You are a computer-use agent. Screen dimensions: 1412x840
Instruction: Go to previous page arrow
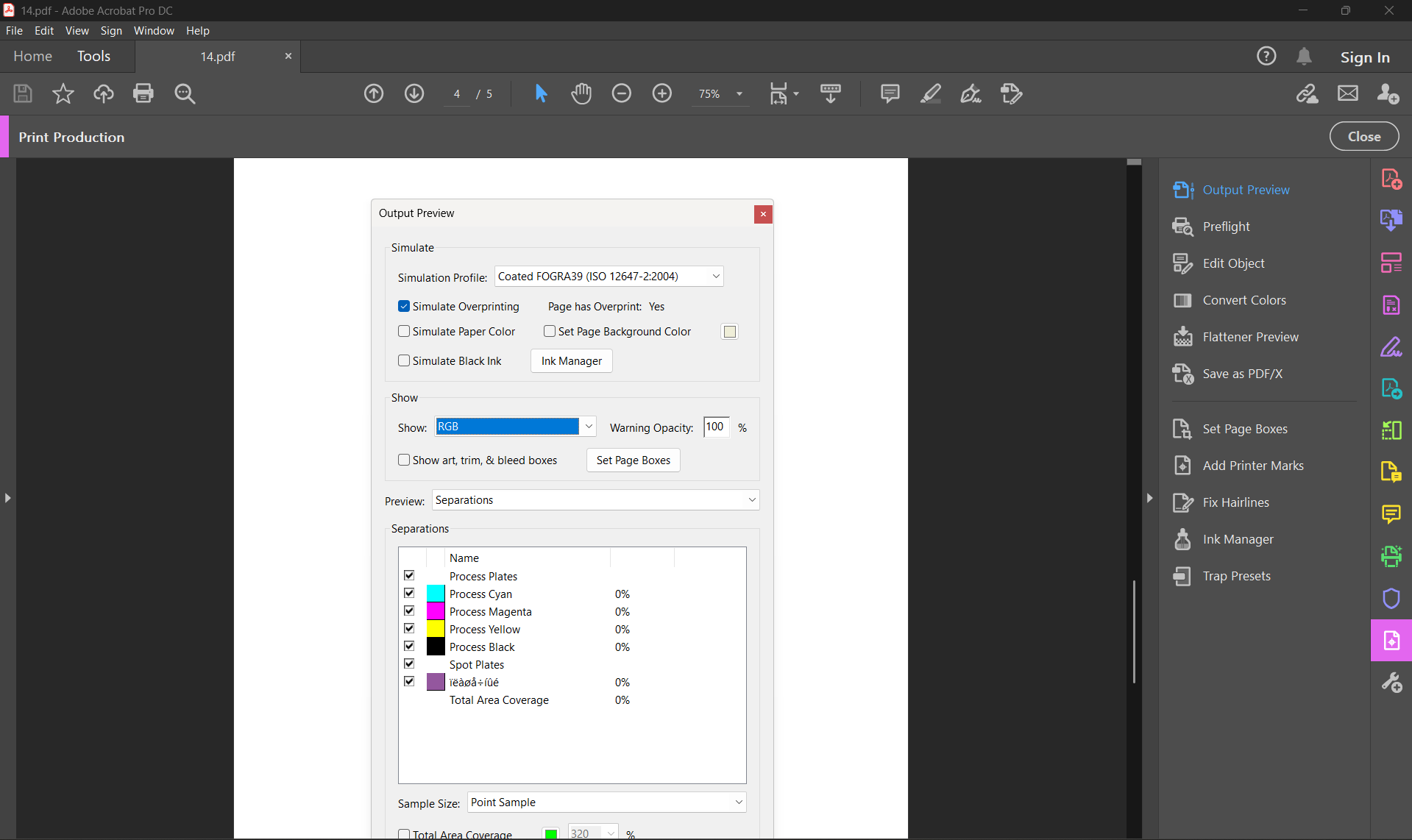[374, 93]
